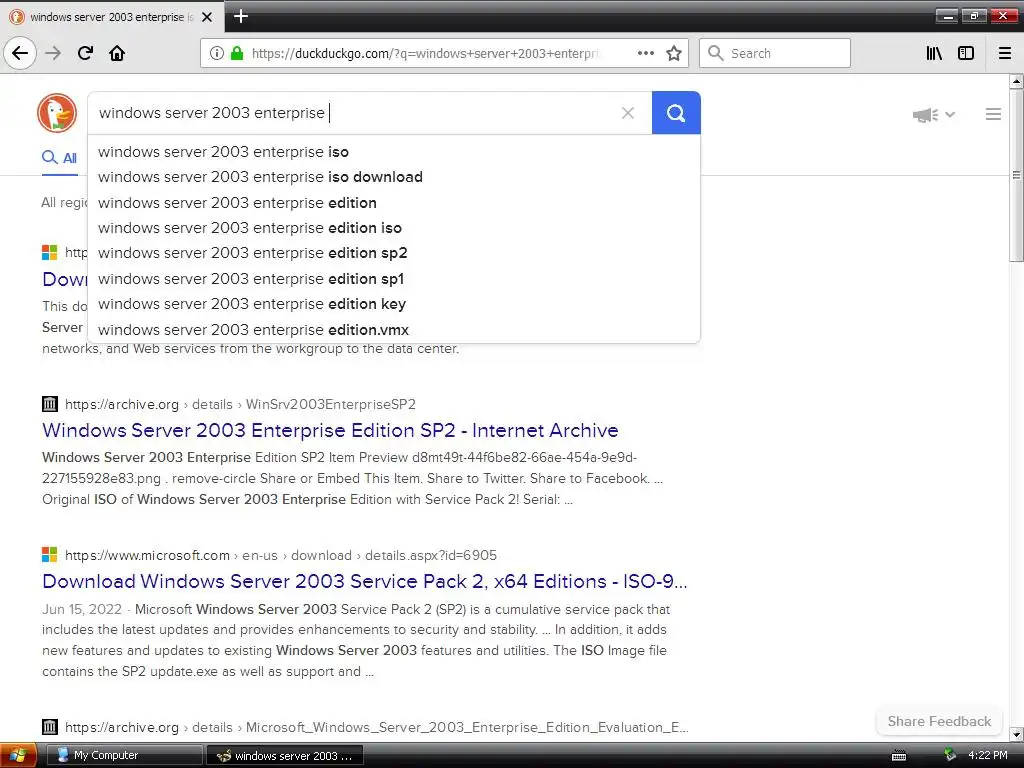Select the All results tab

(59, 157)
